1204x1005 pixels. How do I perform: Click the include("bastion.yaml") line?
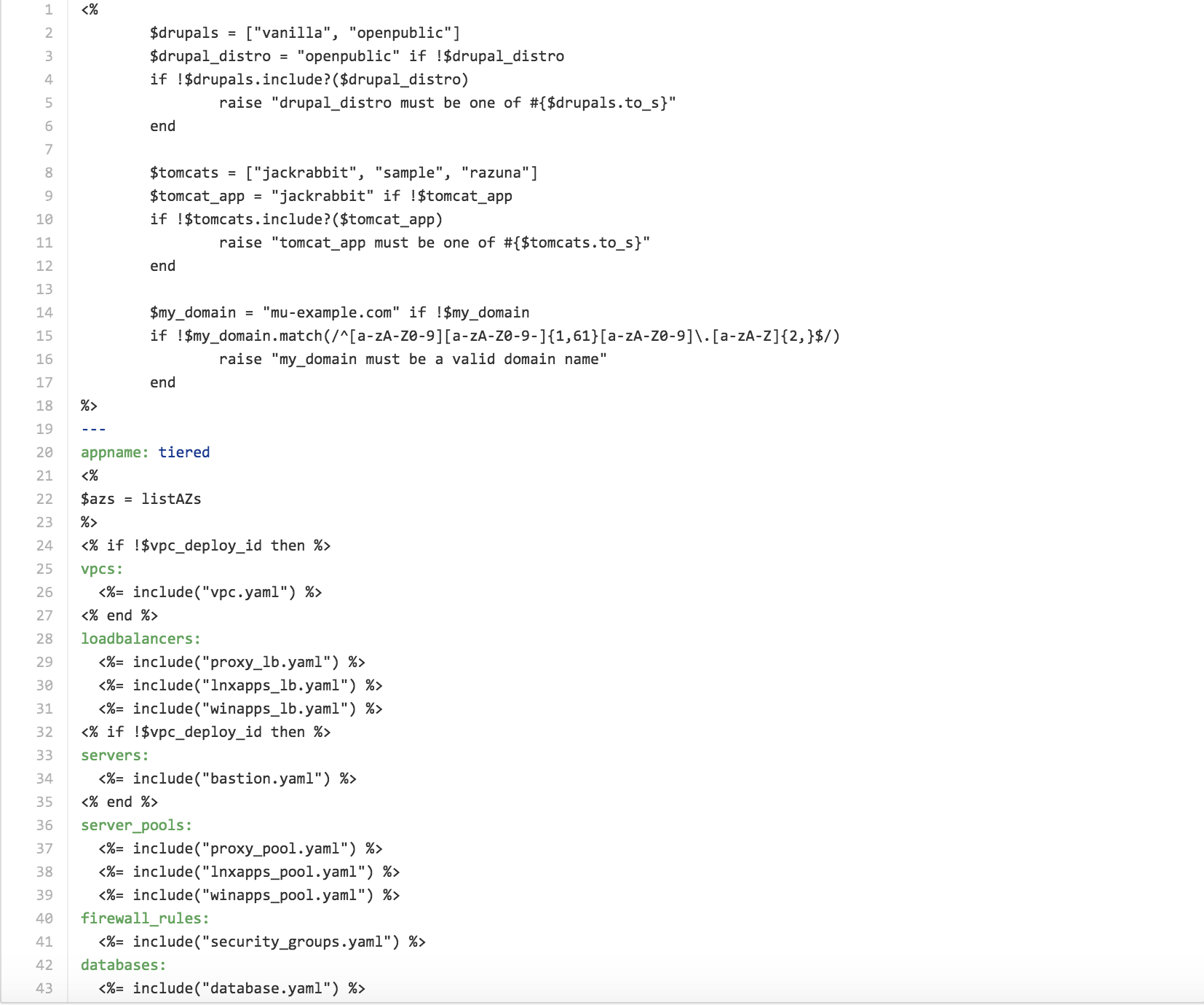tap(227, 779)
